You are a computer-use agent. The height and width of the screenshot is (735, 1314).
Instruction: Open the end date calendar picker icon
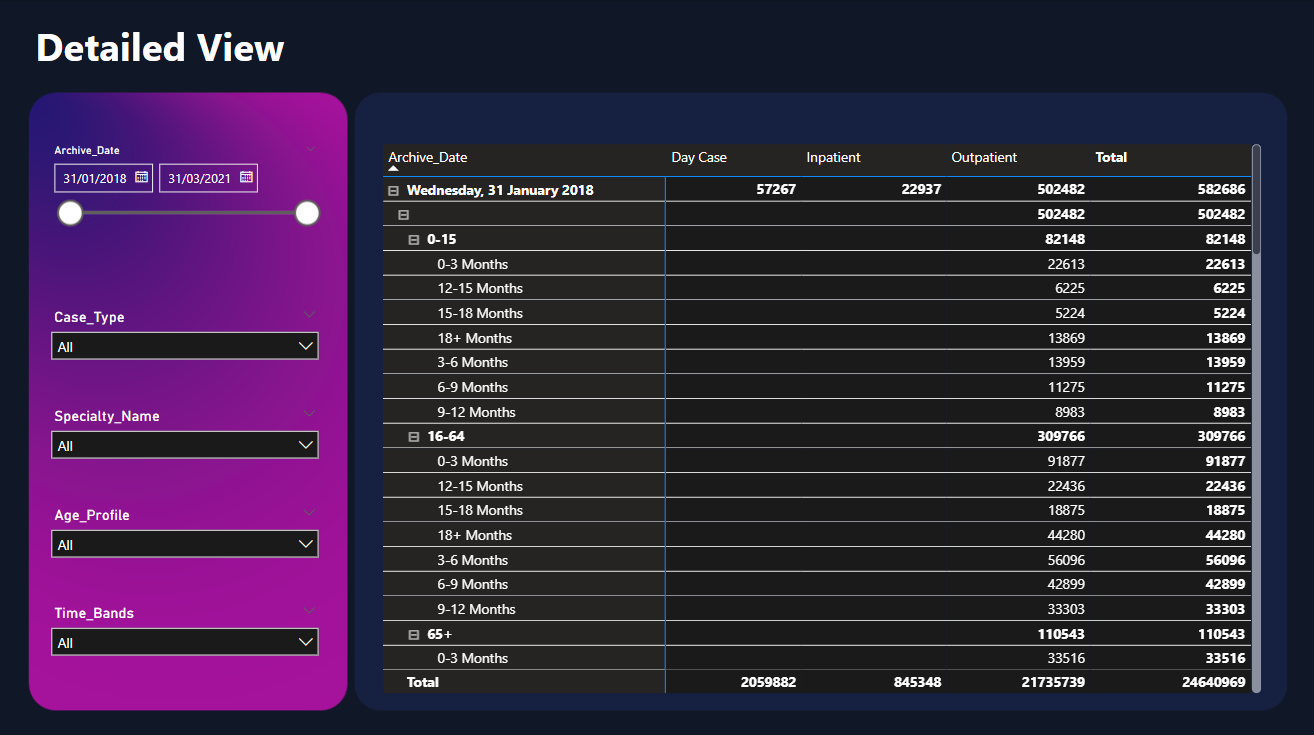pos(246,178)
